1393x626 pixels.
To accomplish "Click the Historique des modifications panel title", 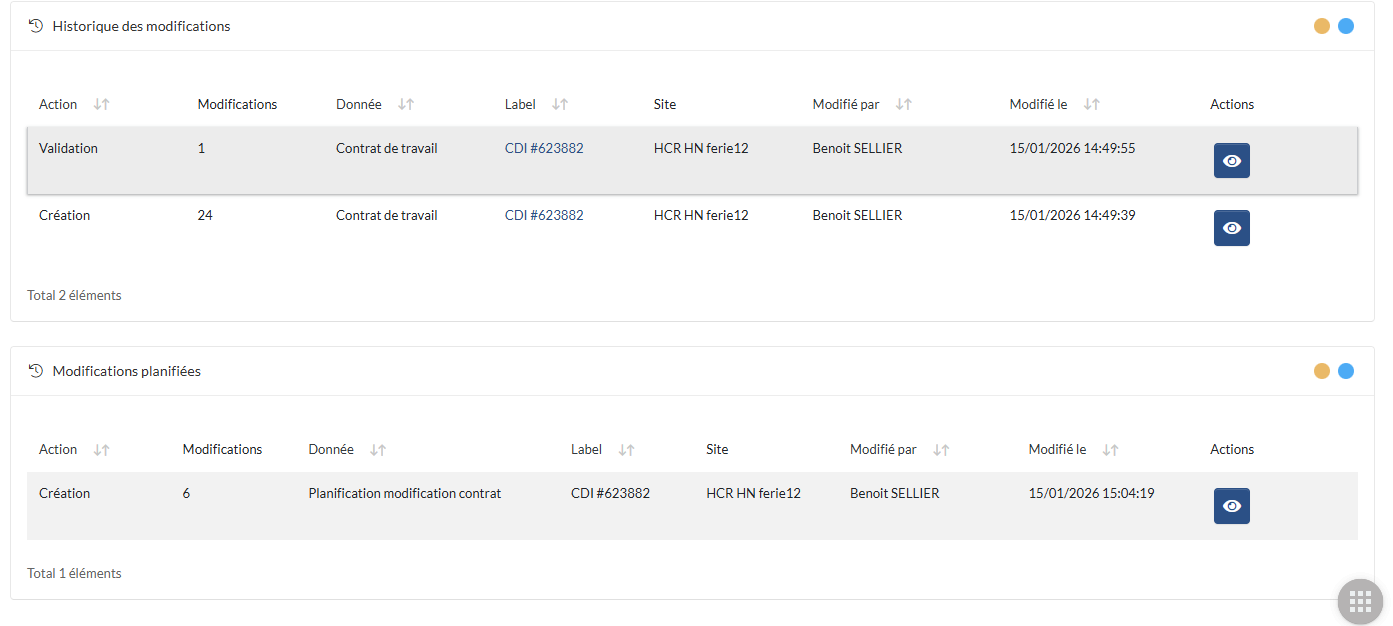I will [141, 26].
